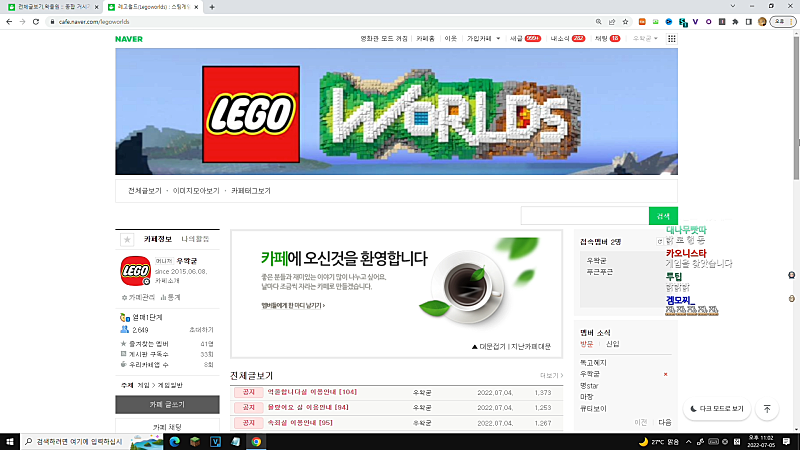Open Chrome menu three dots
This screenshot has height=450, width=800.
[792, 21]
